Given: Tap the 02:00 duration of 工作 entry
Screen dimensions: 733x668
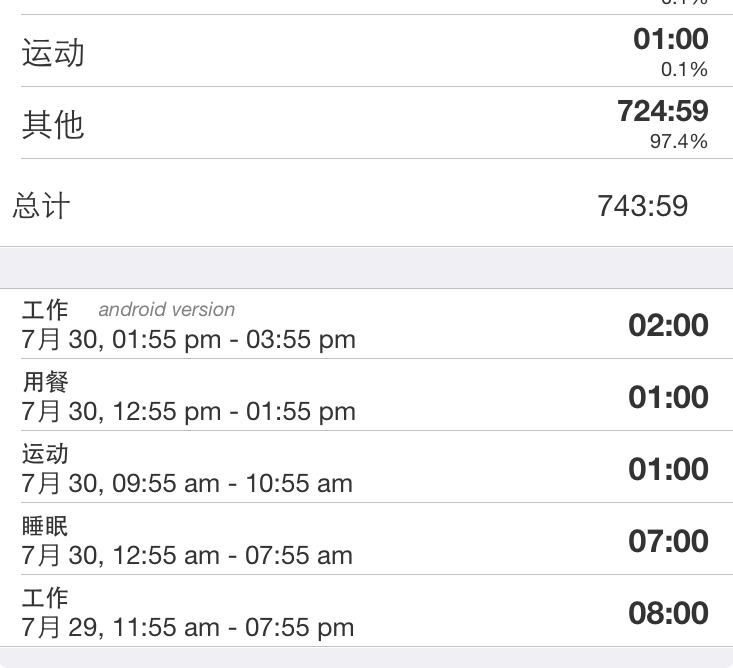Looking at the screenshot, I should [668, 325].
